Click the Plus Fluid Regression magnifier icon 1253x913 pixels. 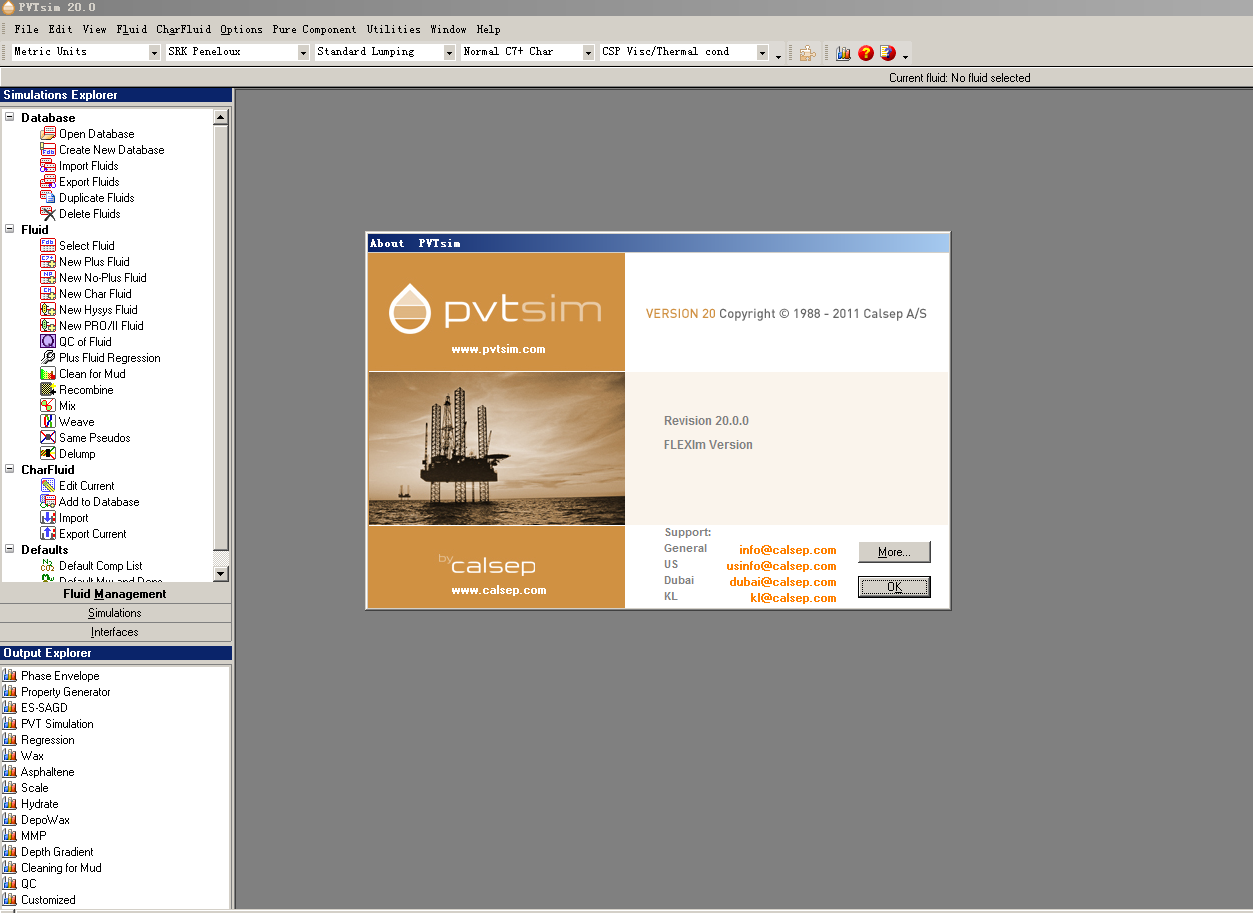[48, 357]
